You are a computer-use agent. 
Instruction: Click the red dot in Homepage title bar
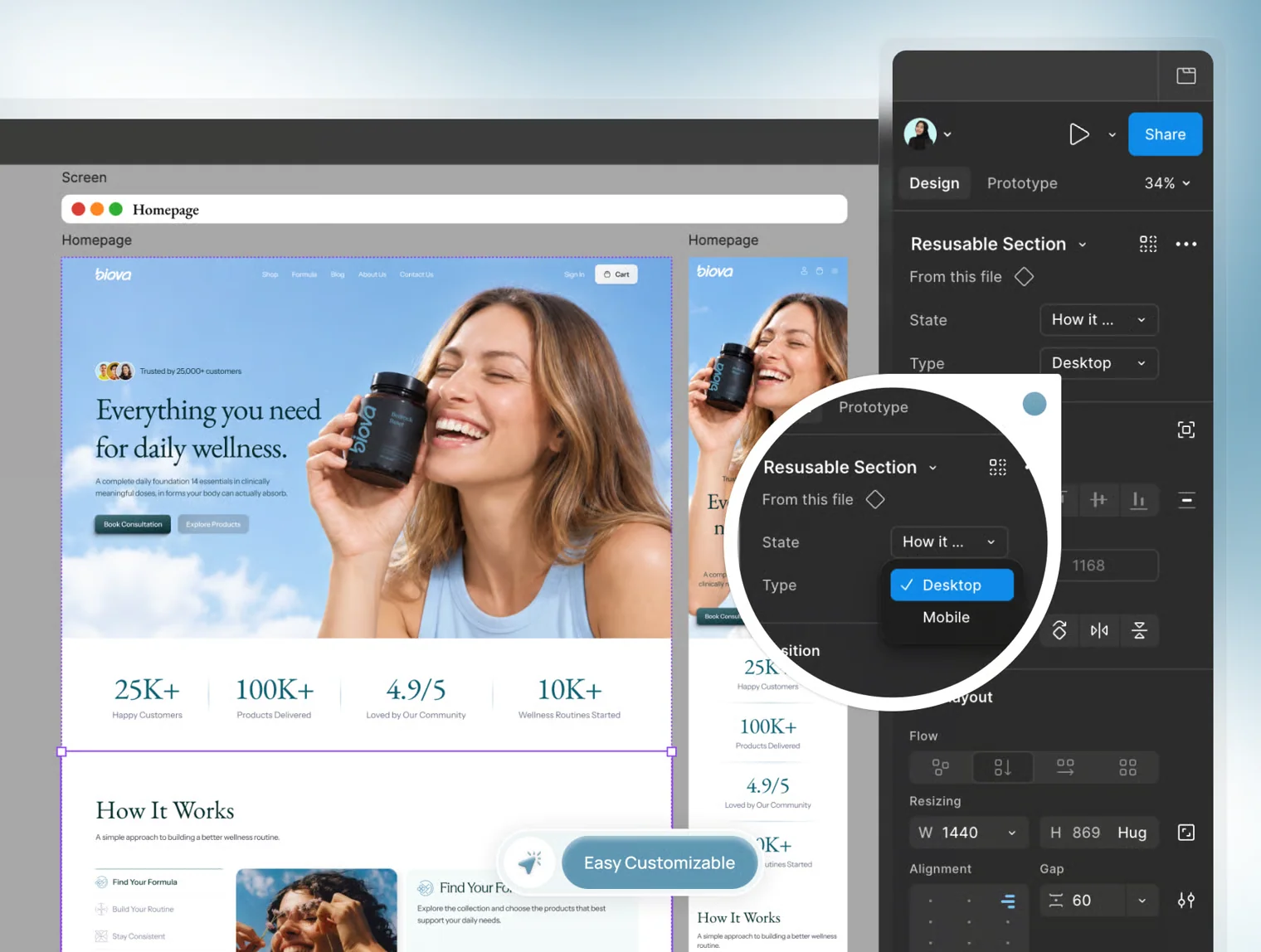point(78,209)
